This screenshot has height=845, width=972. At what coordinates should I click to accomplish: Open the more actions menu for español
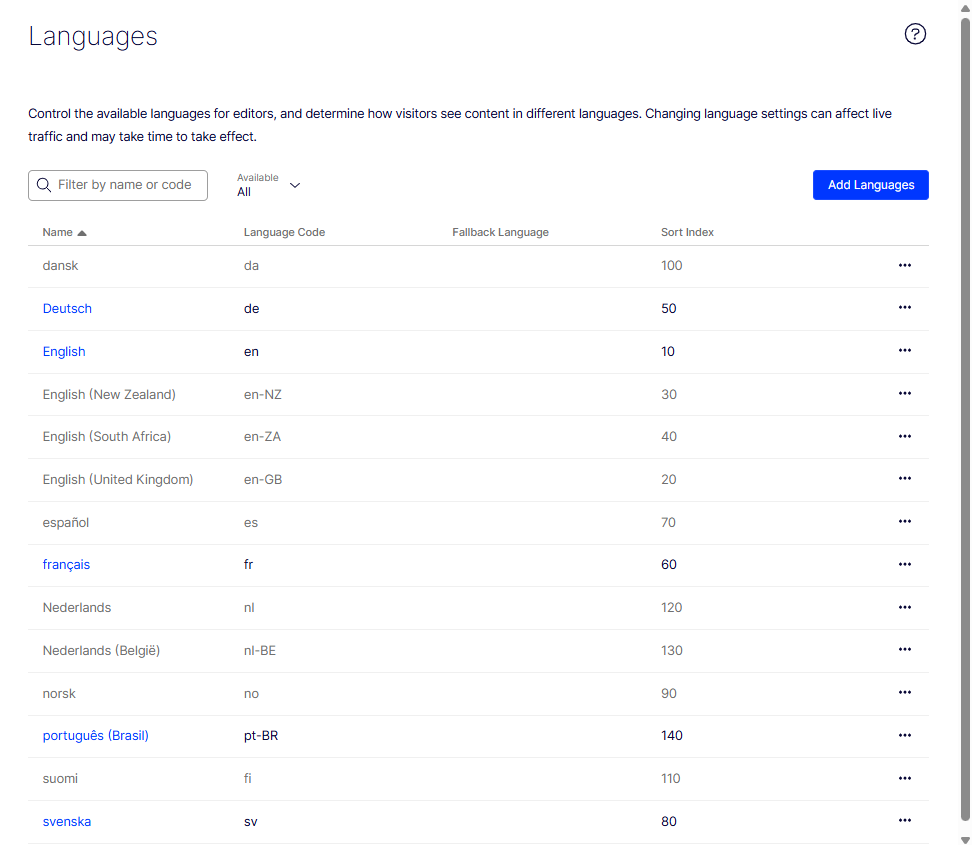tap(904, 522)
